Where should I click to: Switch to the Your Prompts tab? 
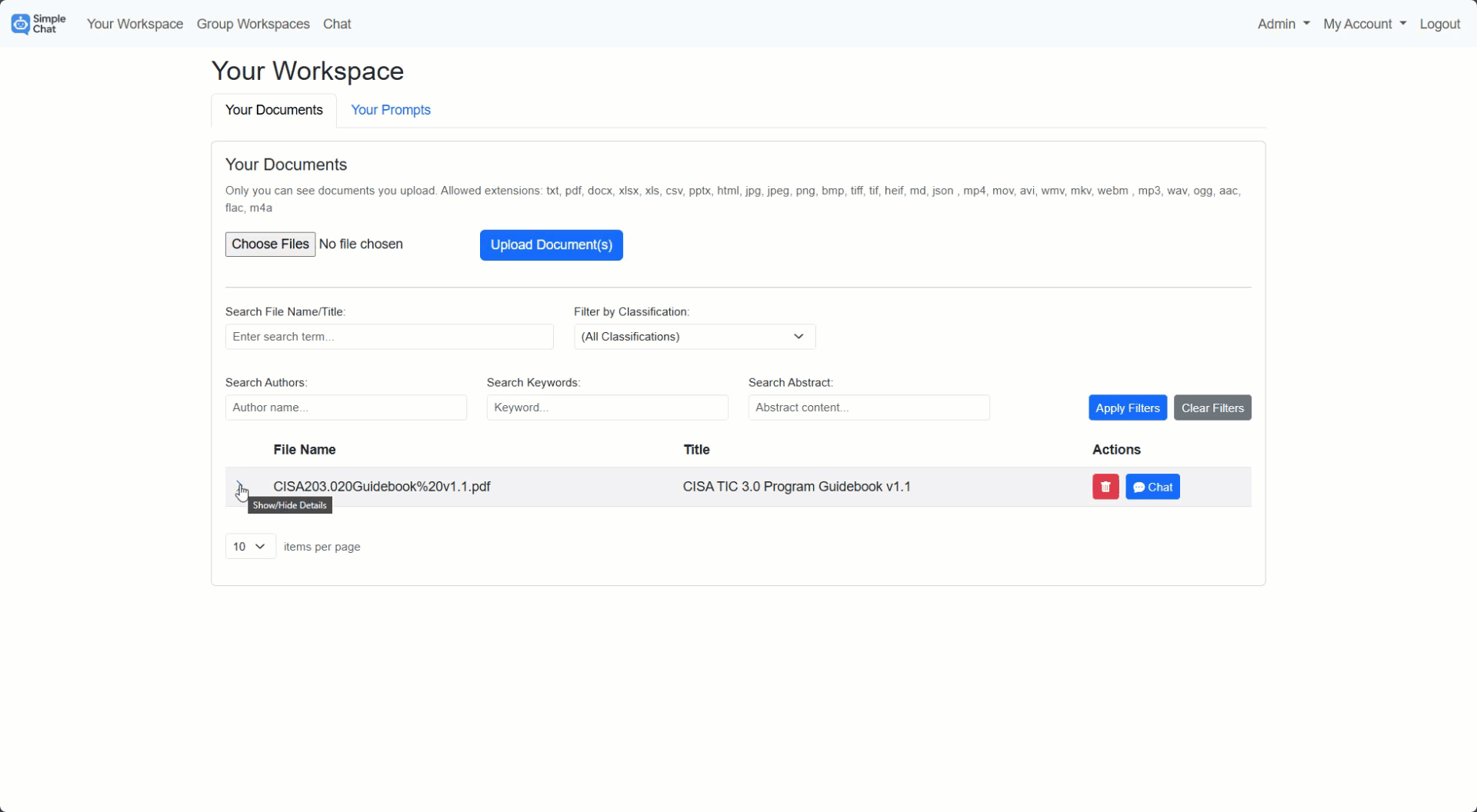point(390,110)
